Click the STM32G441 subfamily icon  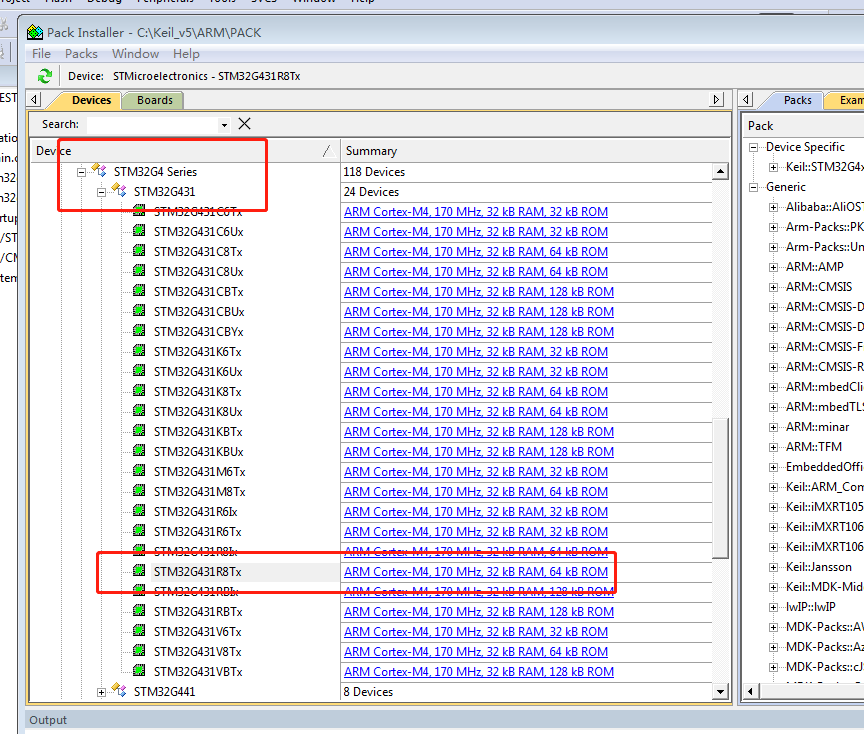(x=118, y=691)
